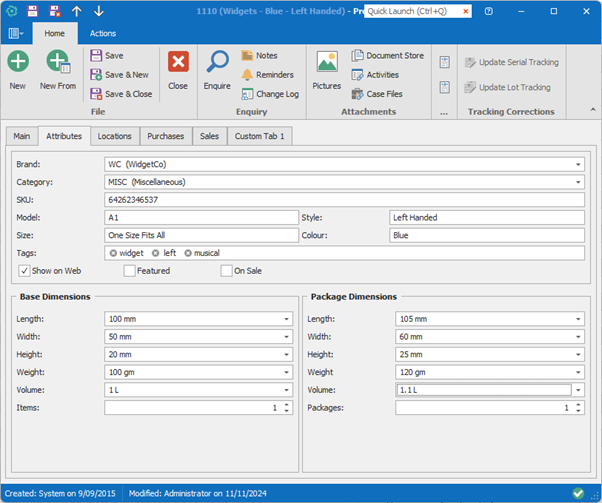Enable the Featured checkbox
The height and width of the screenshot is (503, 602).
point(129,271)
